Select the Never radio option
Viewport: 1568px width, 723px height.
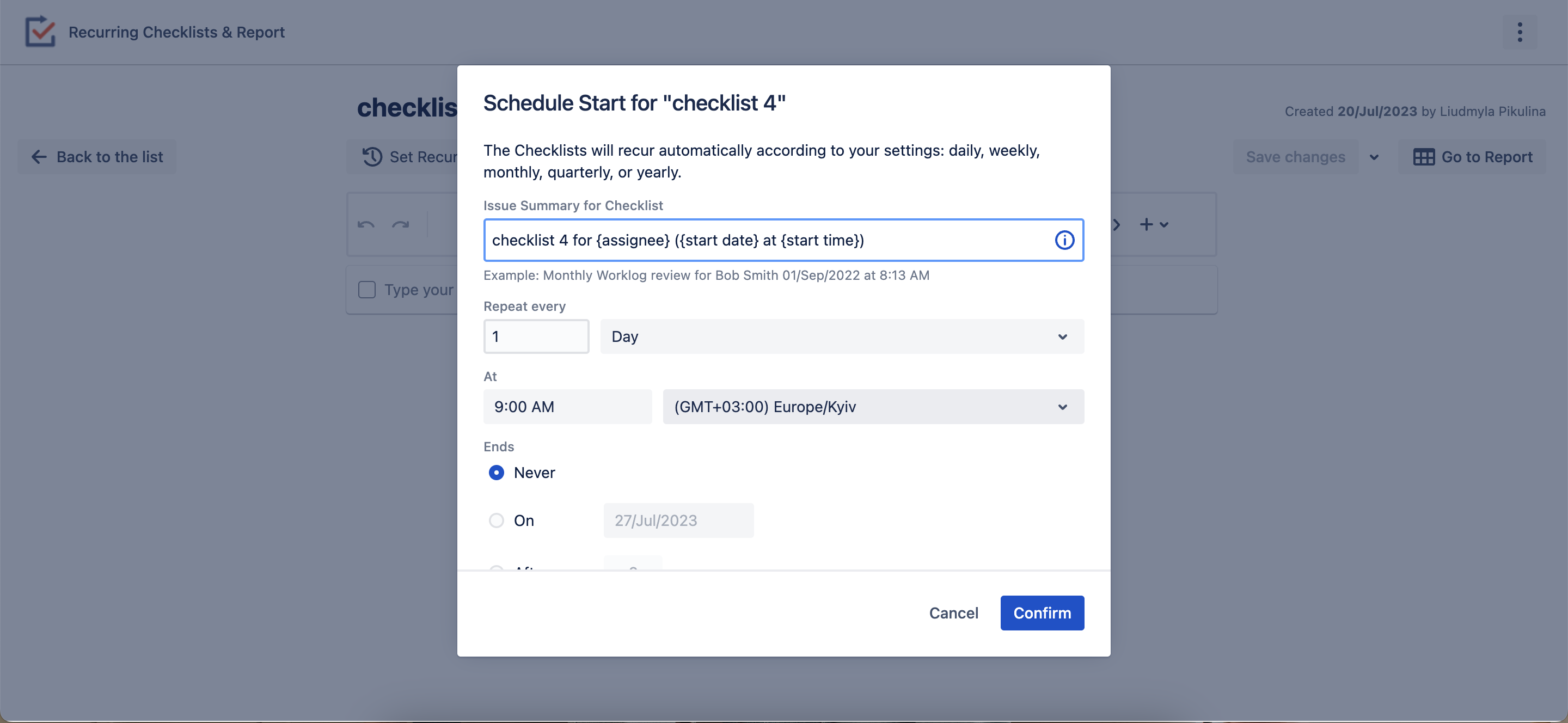point(496,473)
